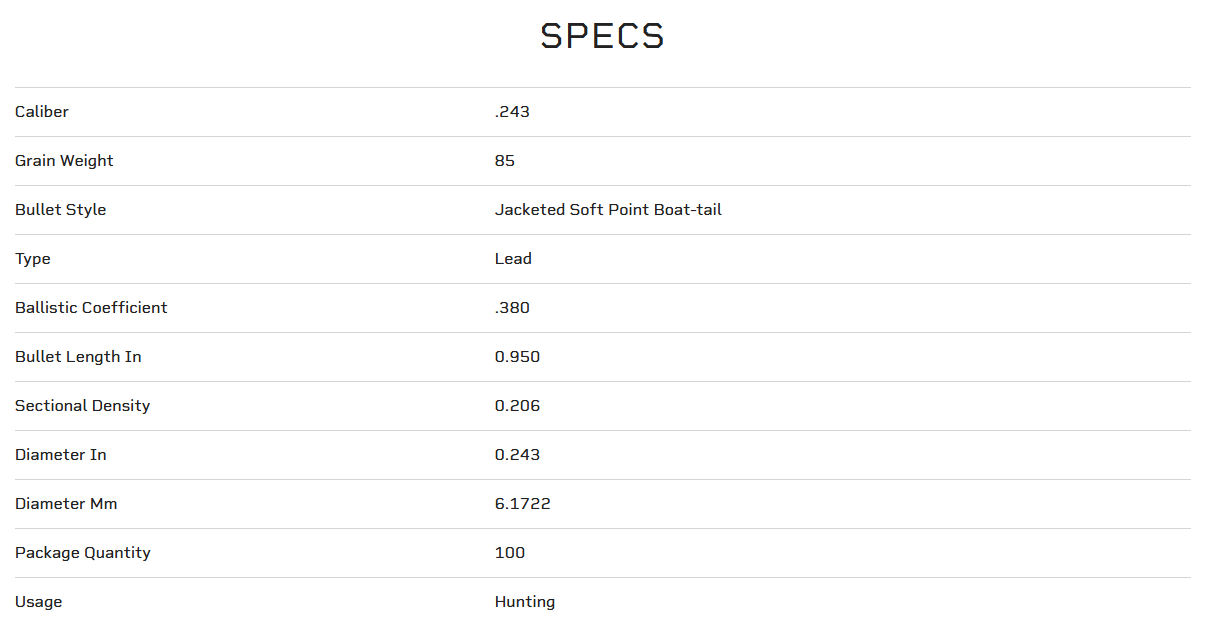
Task: Select the .243 caliber value
Action: point(512,112)
